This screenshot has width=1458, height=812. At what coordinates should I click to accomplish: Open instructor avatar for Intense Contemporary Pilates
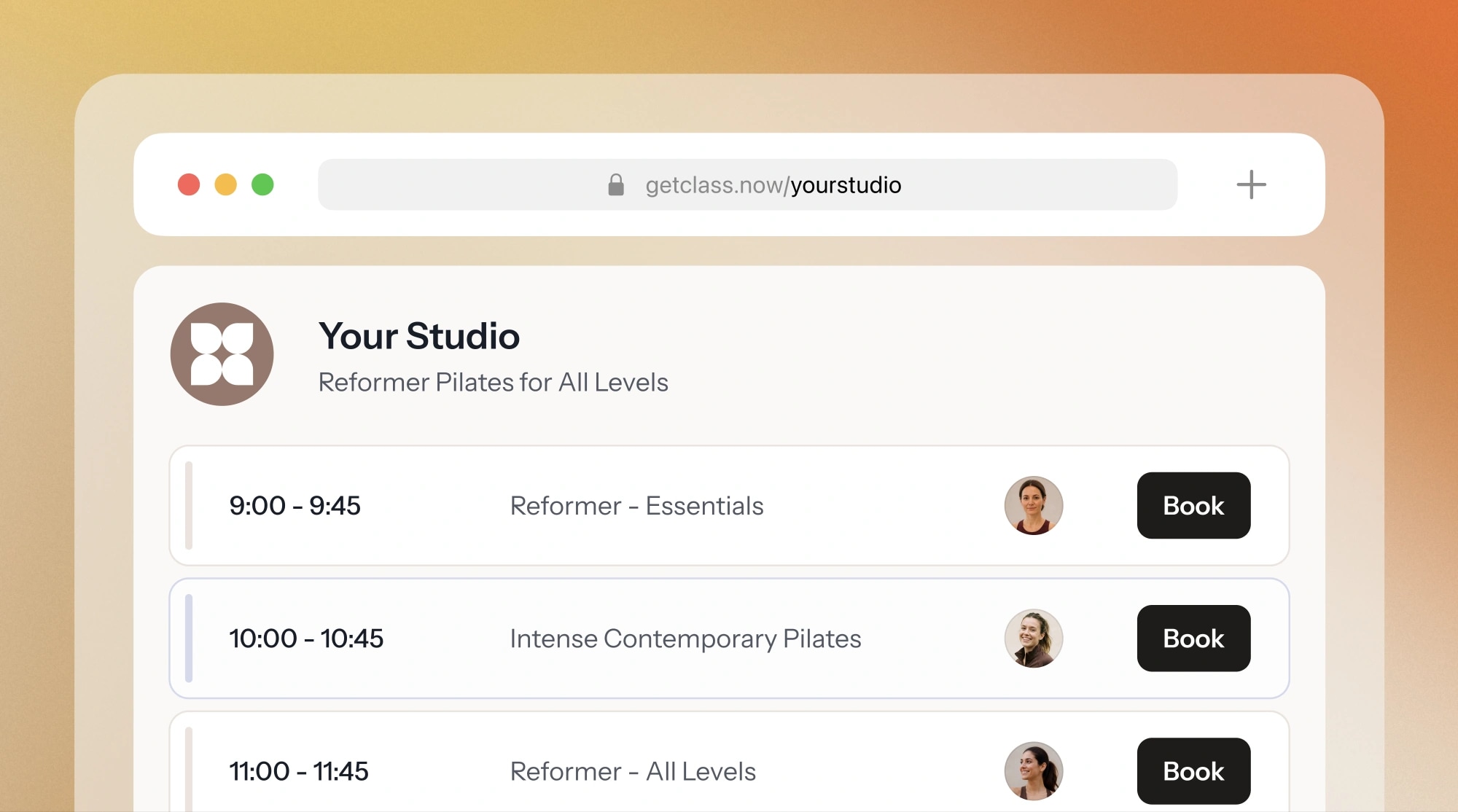pyautogui.click(x=1034, y=638)
